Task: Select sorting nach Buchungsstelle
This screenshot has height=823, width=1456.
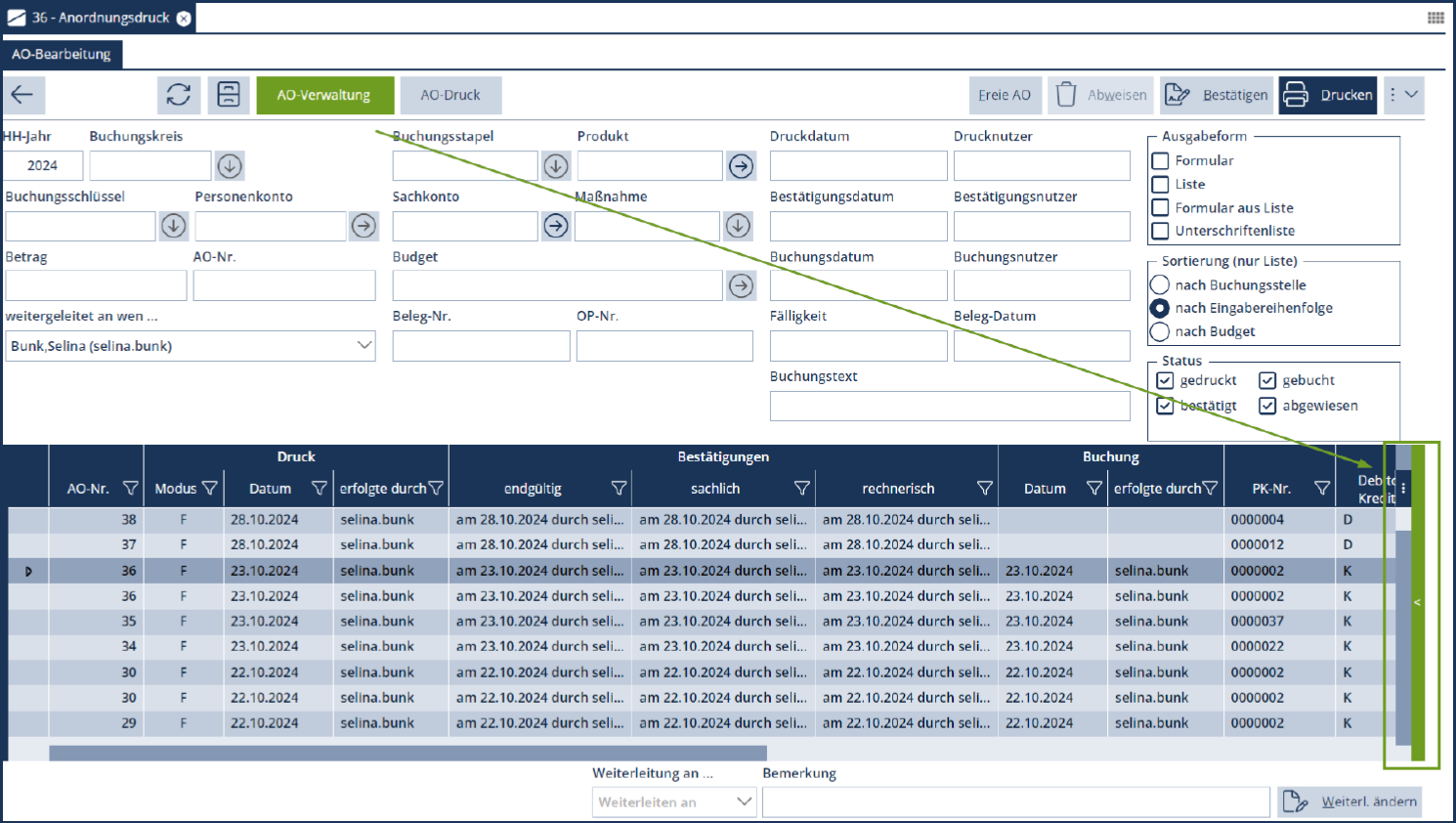Action: pyautogui.click(x=1160, y=284)
